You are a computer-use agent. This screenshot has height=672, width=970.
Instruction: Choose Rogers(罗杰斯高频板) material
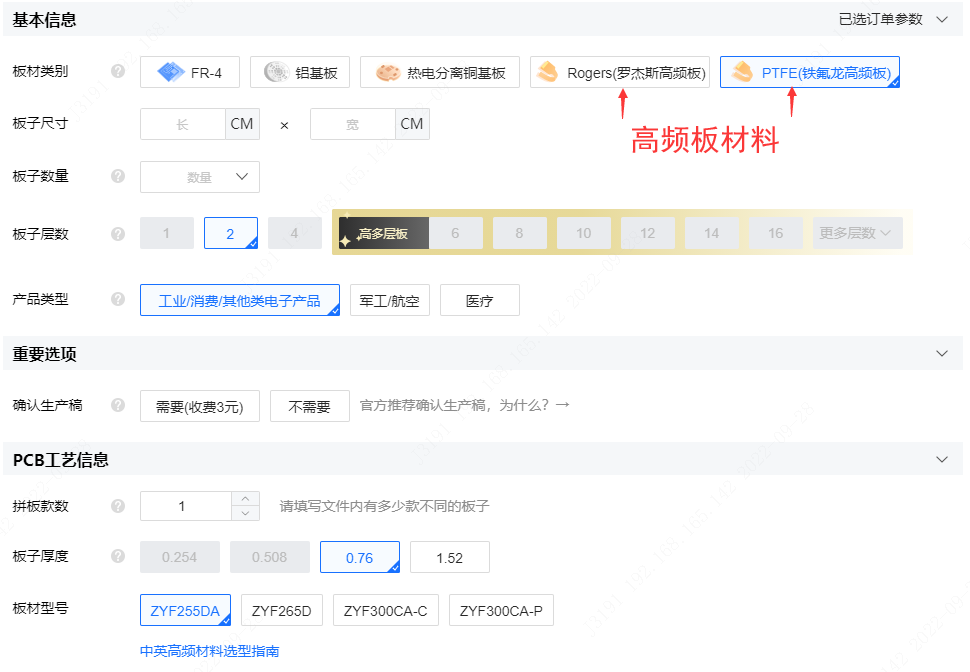point(620,72)
